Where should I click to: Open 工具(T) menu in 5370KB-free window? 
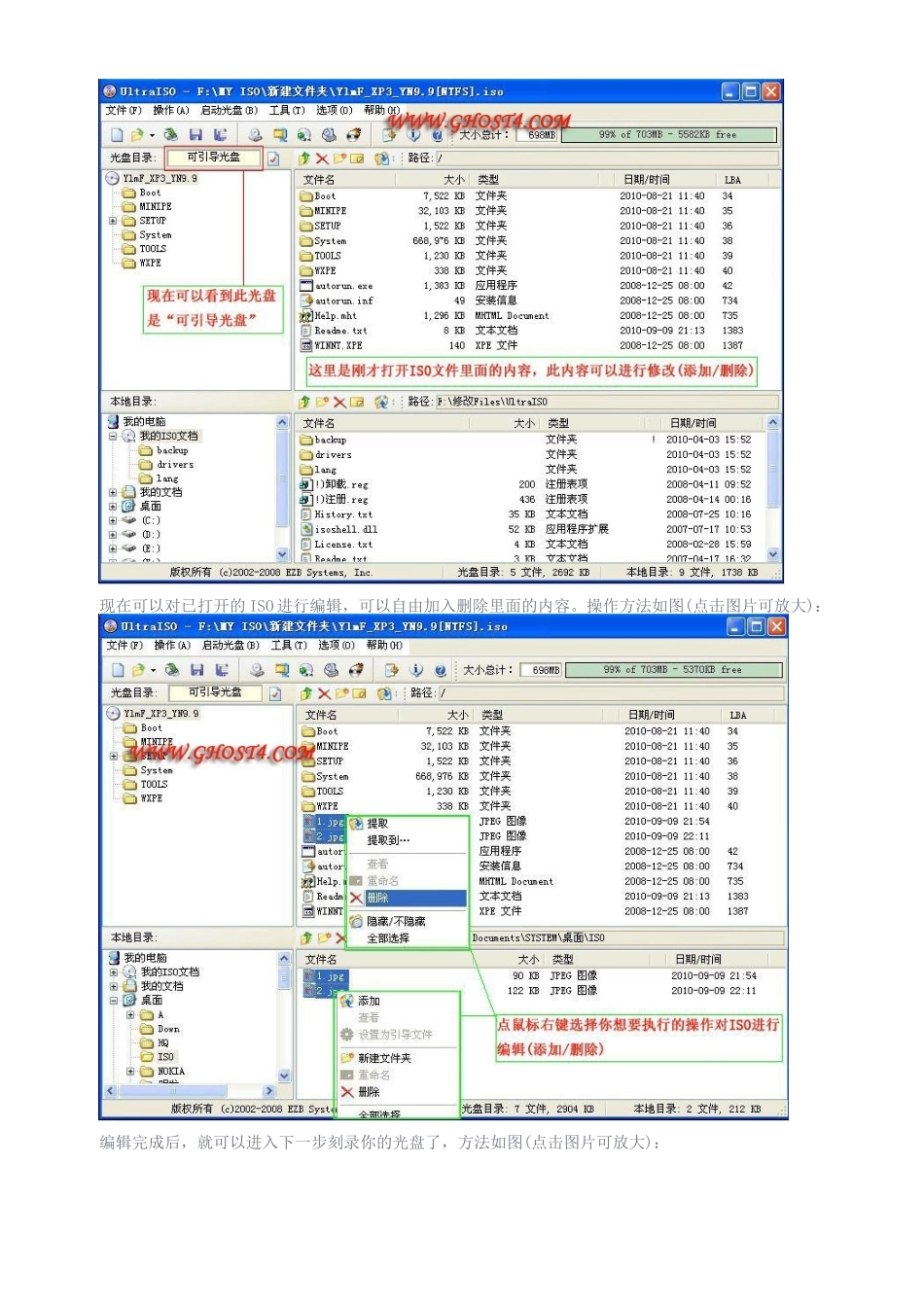289,646
